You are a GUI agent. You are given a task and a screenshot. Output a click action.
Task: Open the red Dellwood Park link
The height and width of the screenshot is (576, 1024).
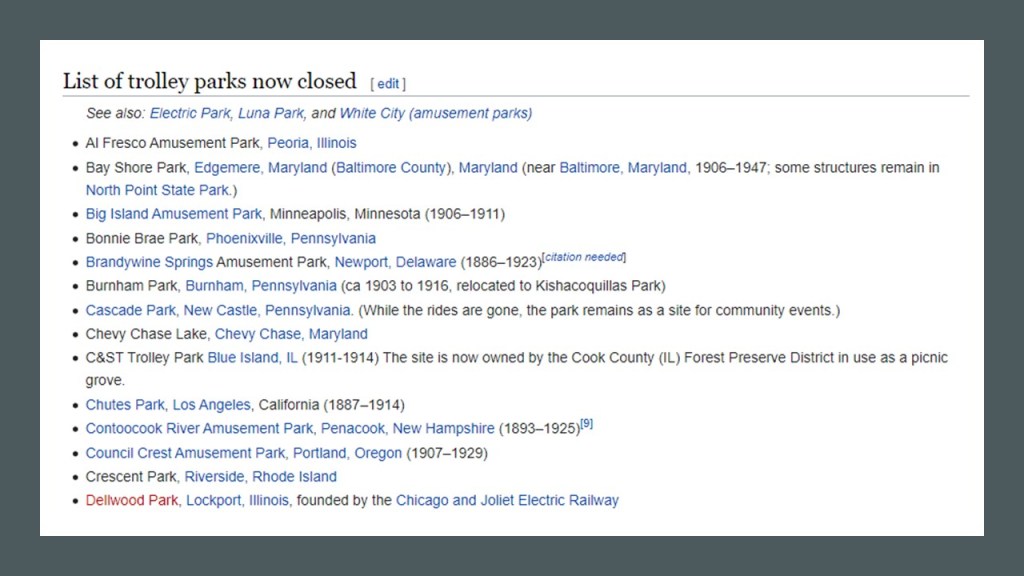coord(131,500)
